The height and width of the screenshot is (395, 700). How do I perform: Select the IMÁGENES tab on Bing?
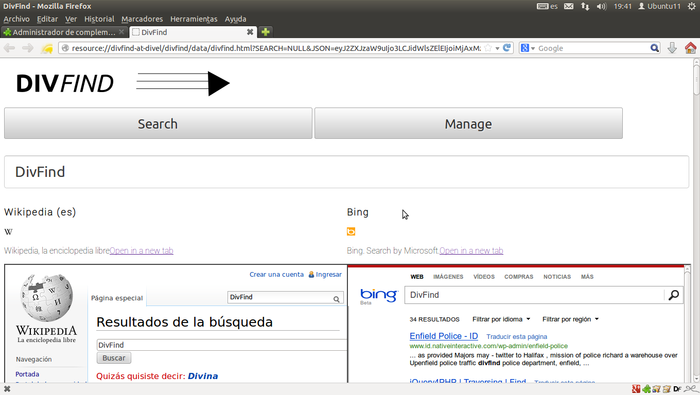448,277
